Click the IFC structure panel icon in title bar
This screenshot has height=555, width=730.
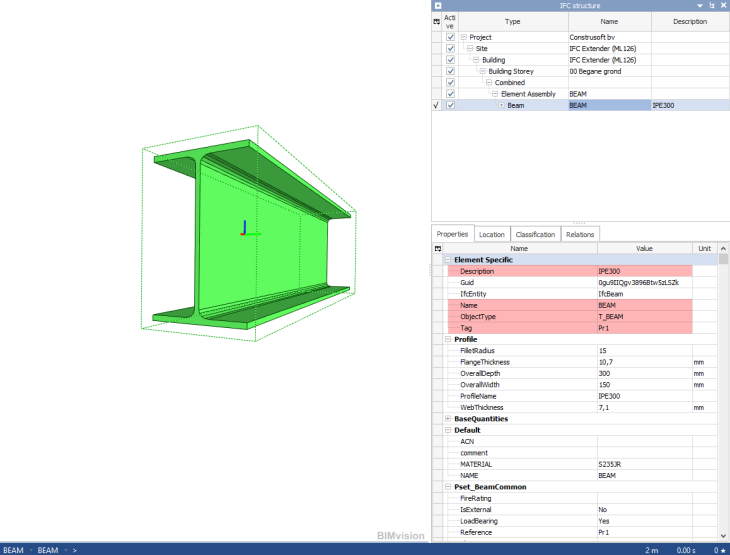coord(438,6)
